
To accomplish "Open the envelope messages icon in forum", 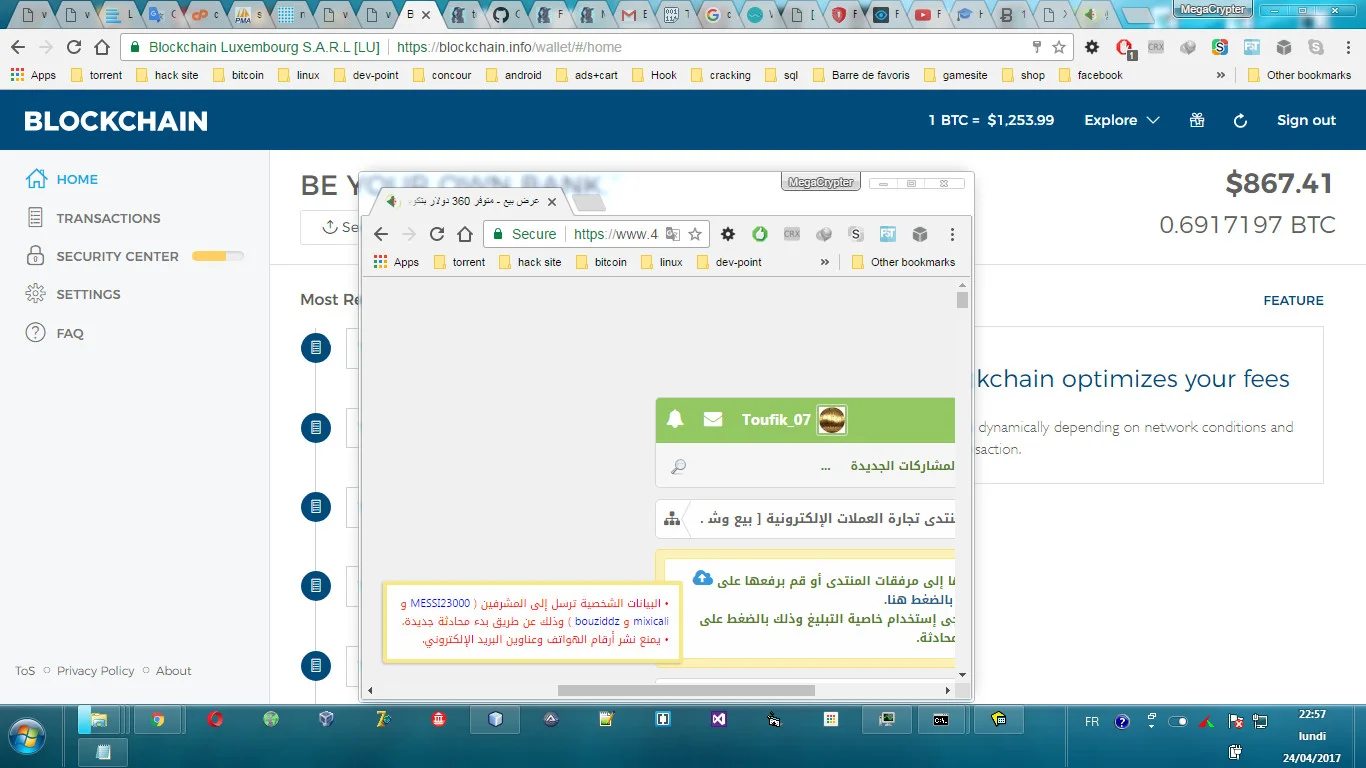I will pyautogui.click(x=712, y=419).
